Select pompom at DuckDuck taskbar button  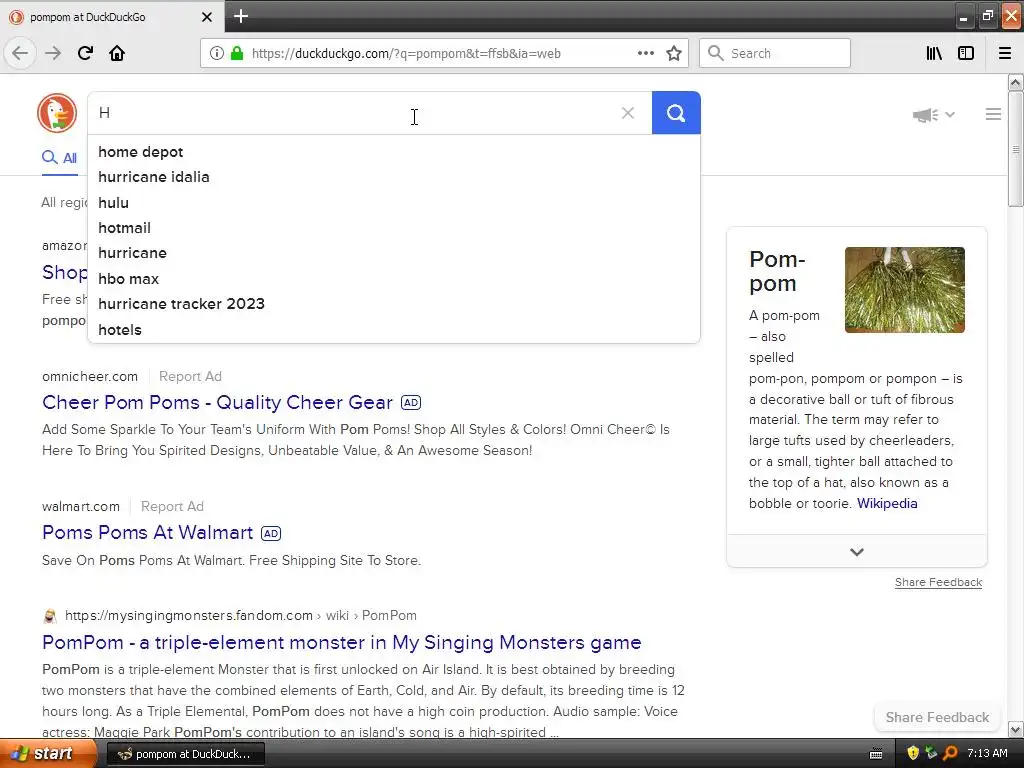pos(185,754)
